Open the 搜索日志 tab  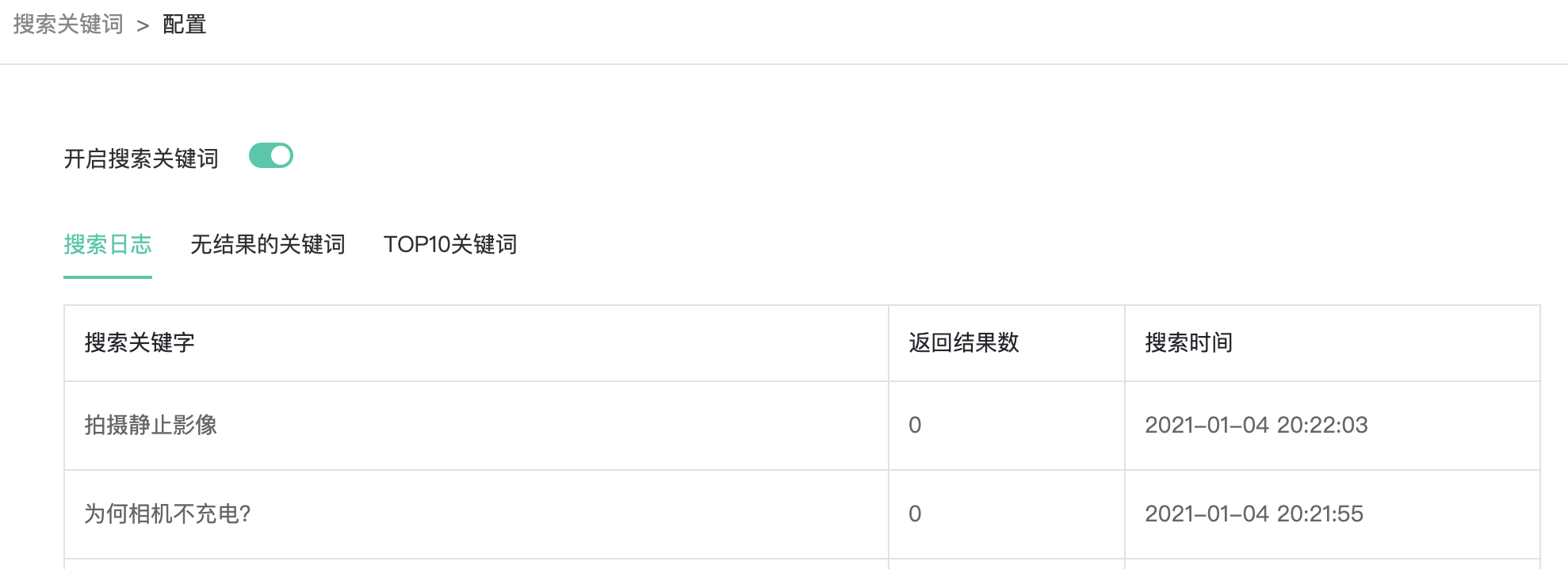click(108, 244)
